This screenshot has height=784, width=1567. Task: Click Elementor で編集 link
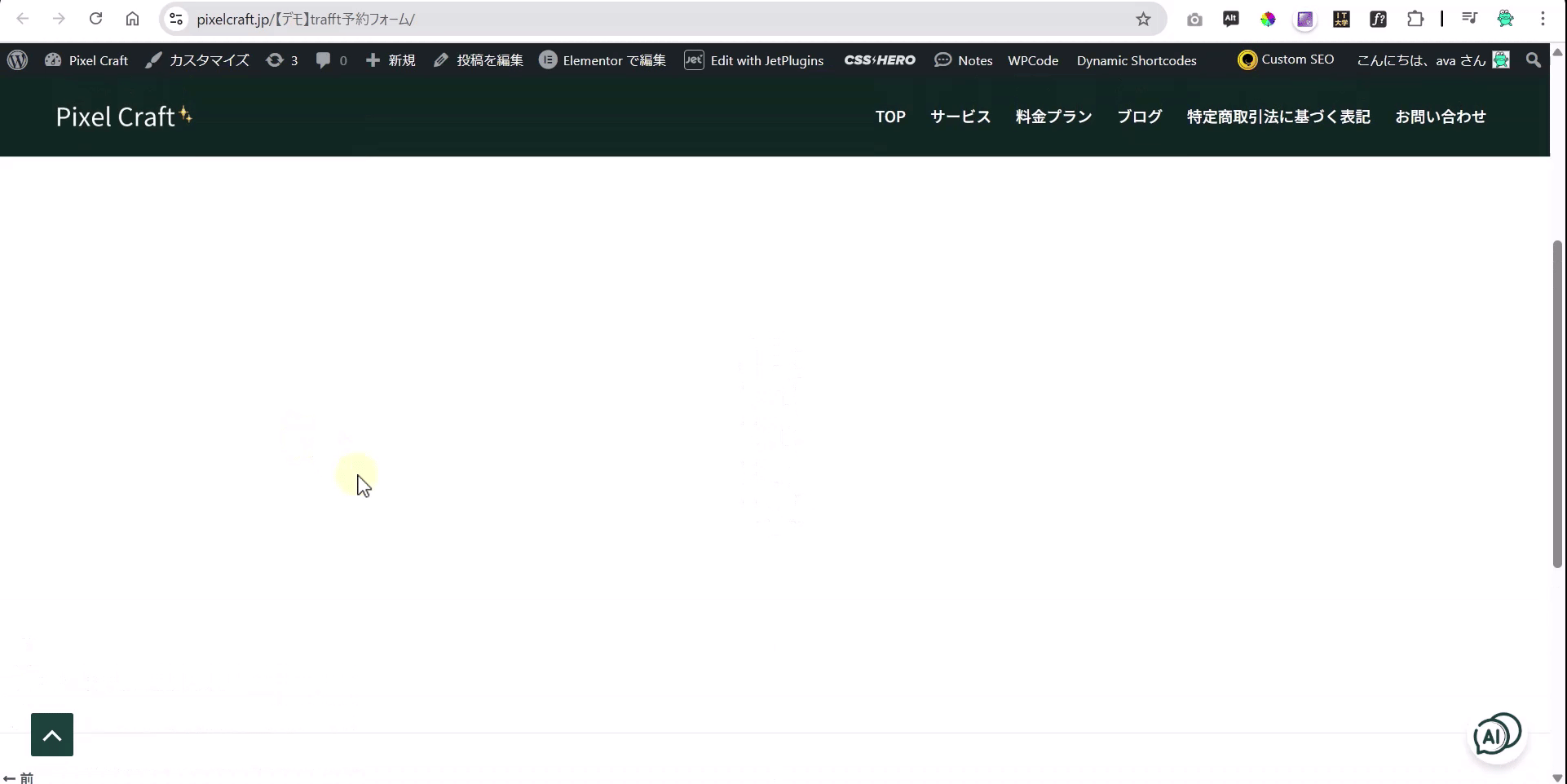point(603,60)
